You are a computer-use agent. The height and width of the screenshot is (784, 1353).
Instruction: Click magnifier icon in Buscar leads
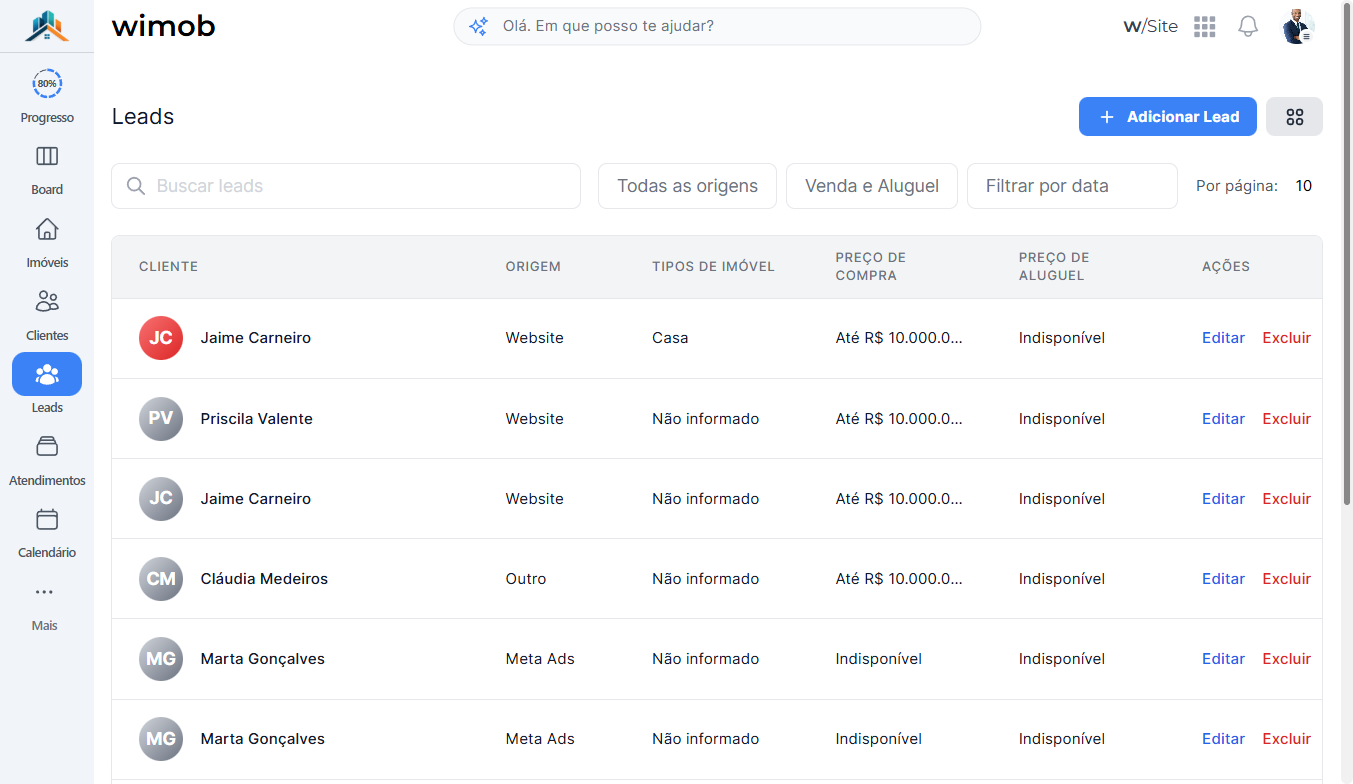[136, 186]
